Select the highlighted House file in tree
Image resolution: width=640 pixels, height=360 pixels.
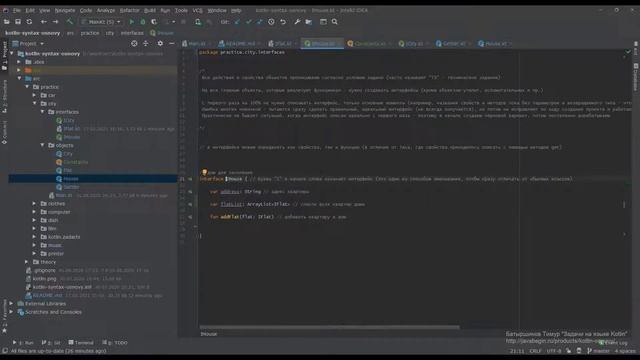[71, 179]
